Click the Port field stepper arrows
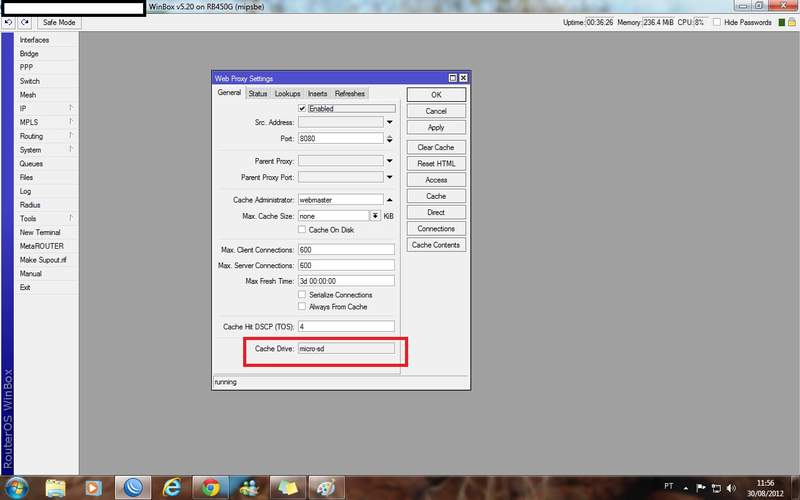 [x=389, y=139]
